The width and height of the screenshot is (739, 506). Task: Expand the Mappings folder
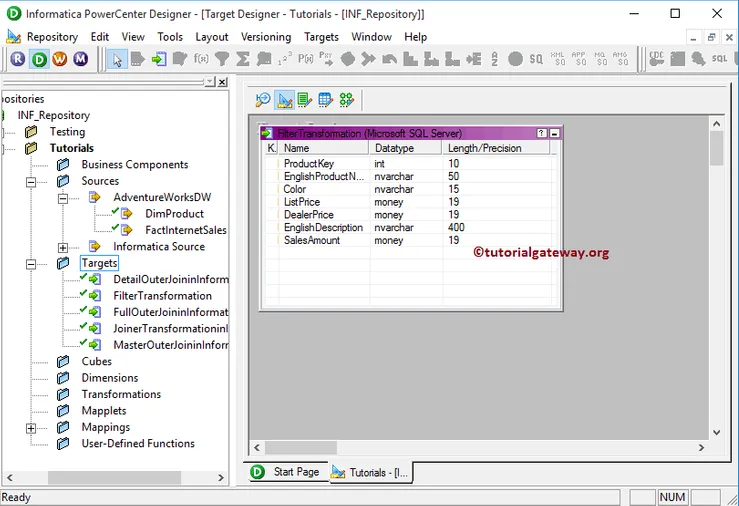click(31, 428)
